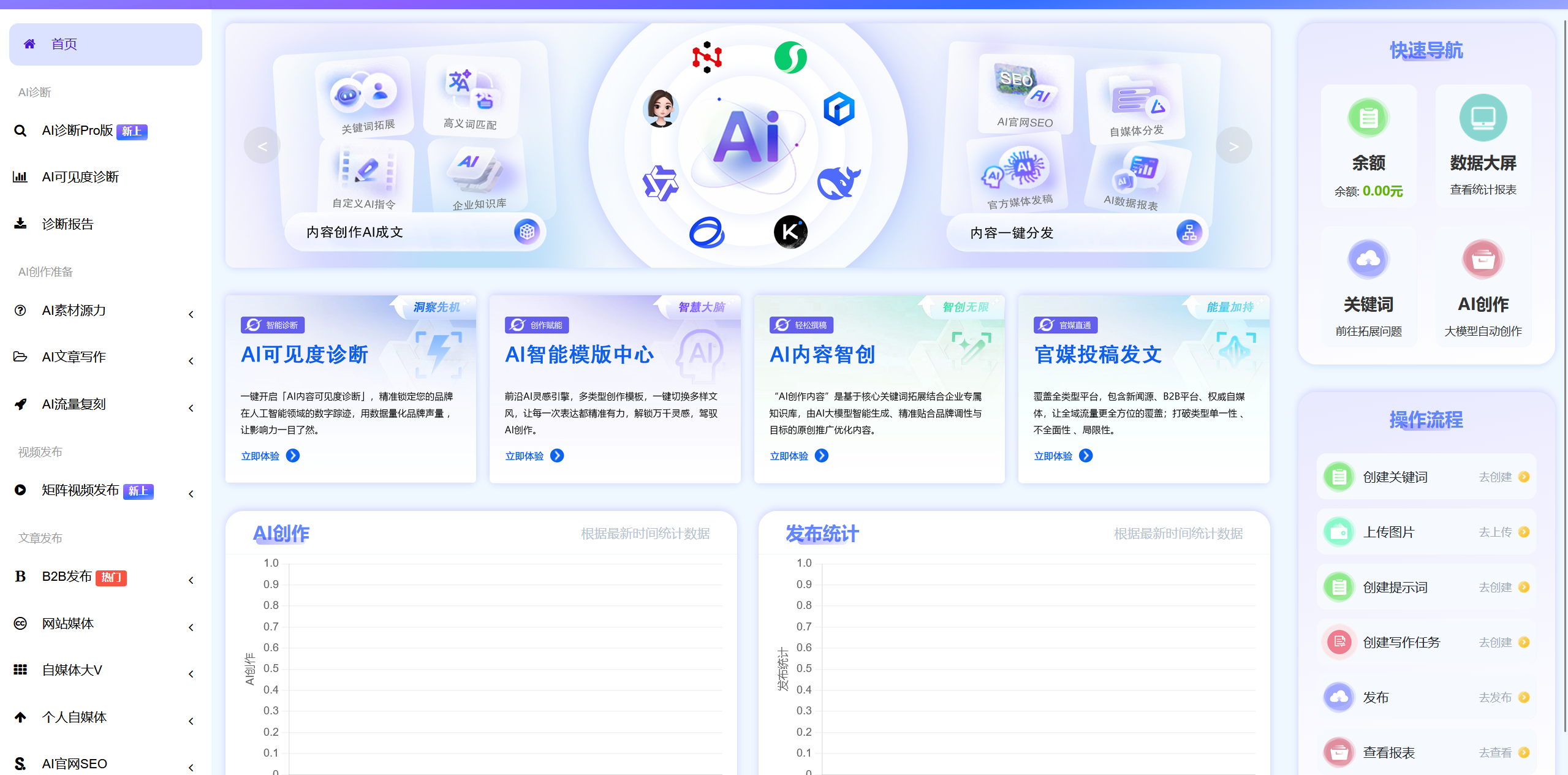
Task: Click the 内容一键分发 pill button
Action: tap(1077, 232)
